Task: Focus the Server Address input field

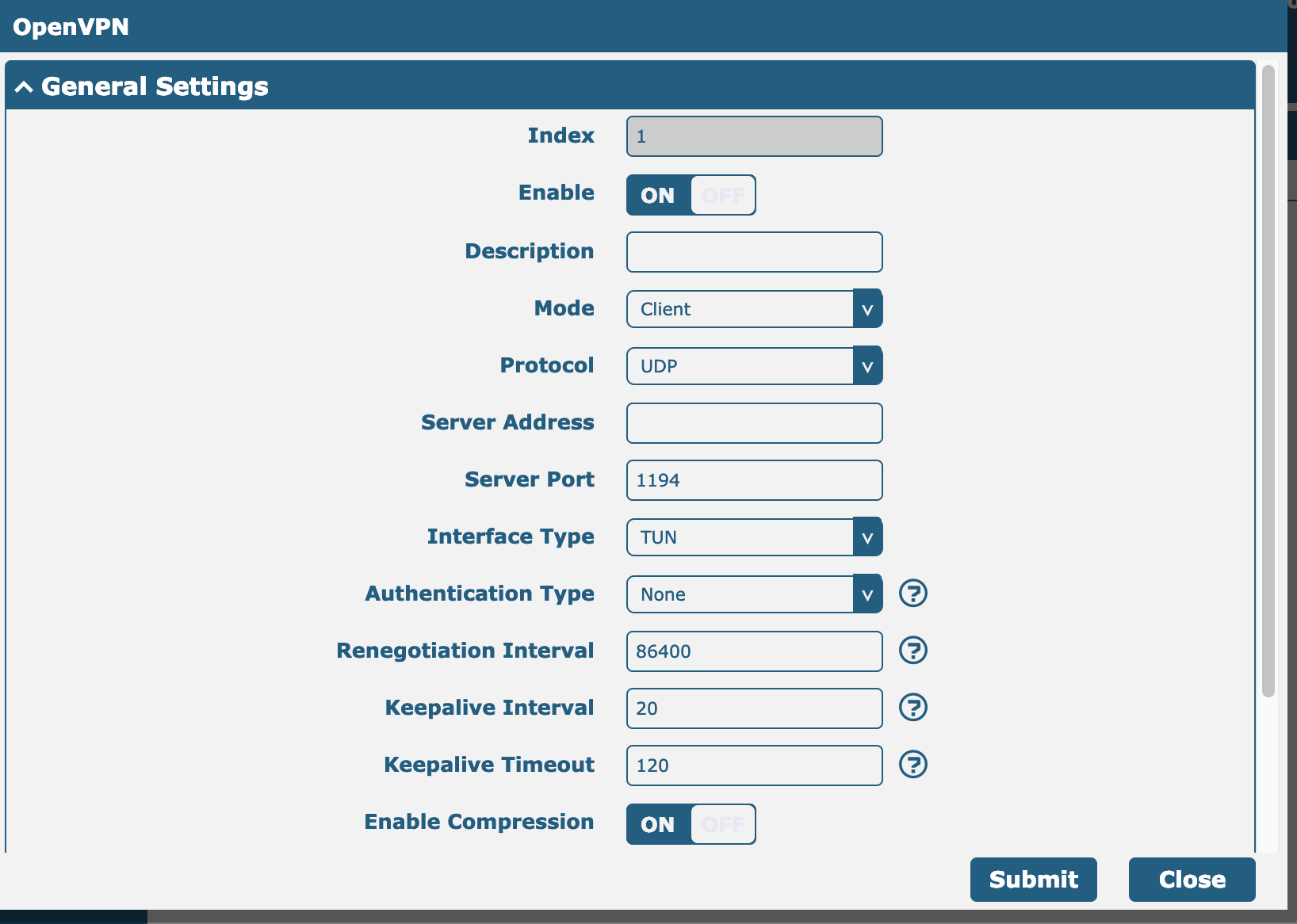Action: click(754, 423)
